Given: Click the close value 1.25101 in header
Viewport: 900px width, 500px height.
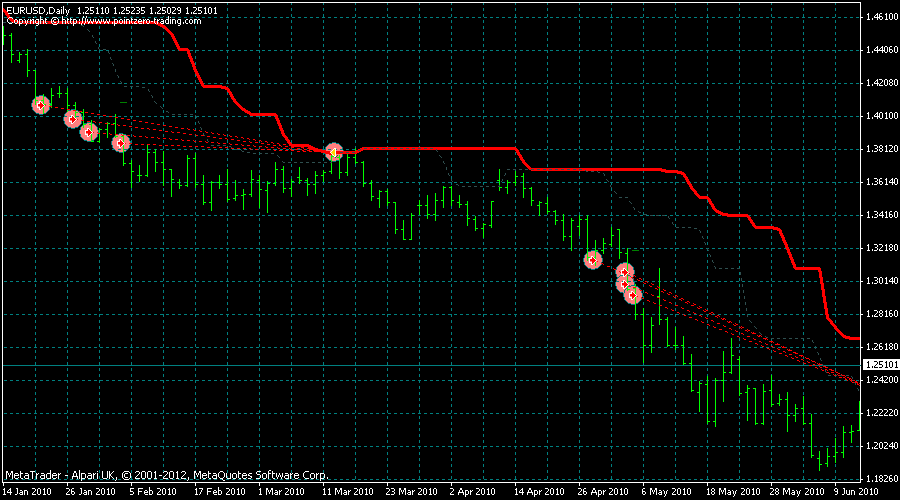Looking at the screenshot, I should [x=201, y=10].
